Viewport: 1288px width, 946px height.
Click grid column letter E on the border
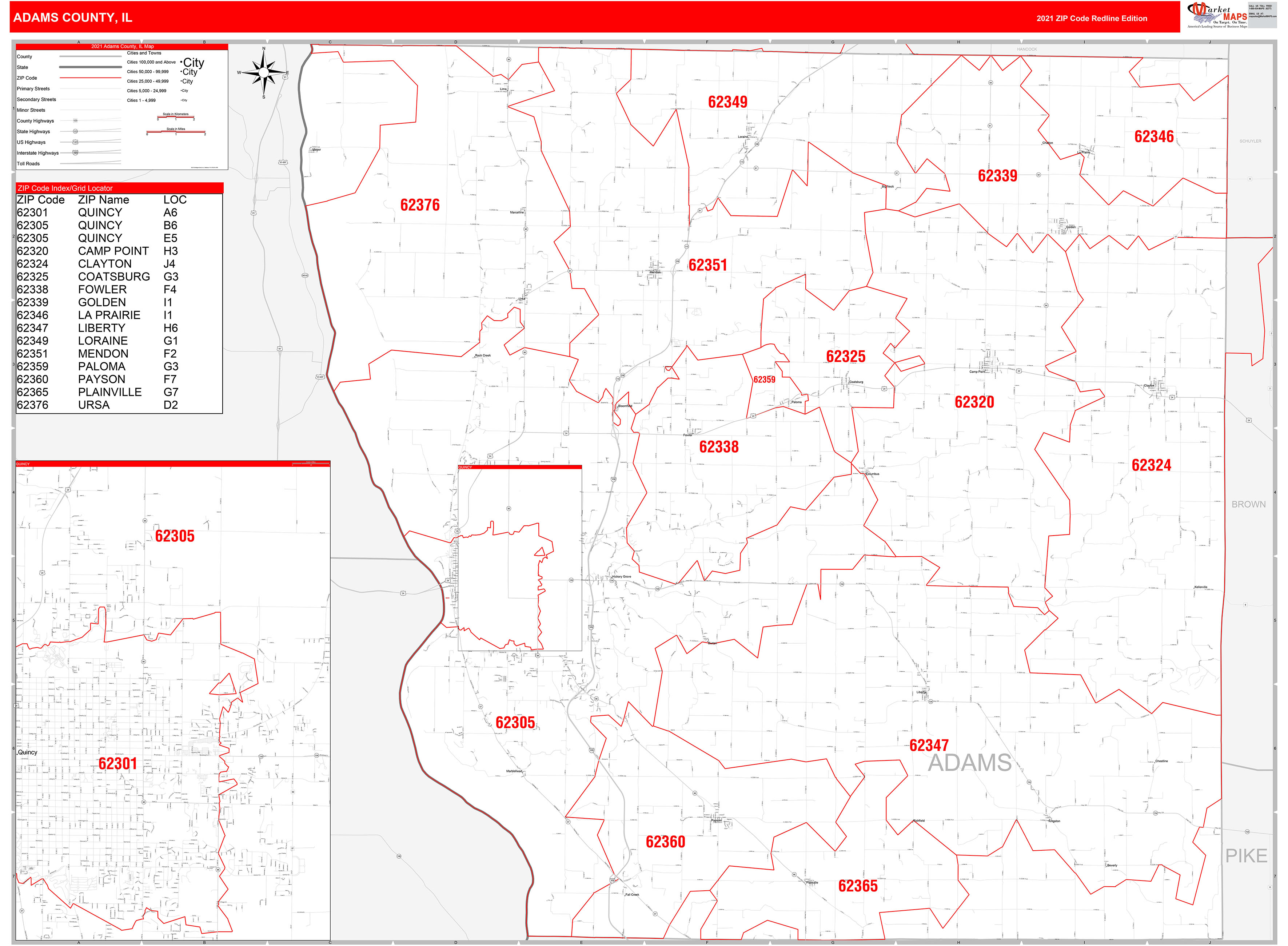pyautogui.click(x=581, y=42)
